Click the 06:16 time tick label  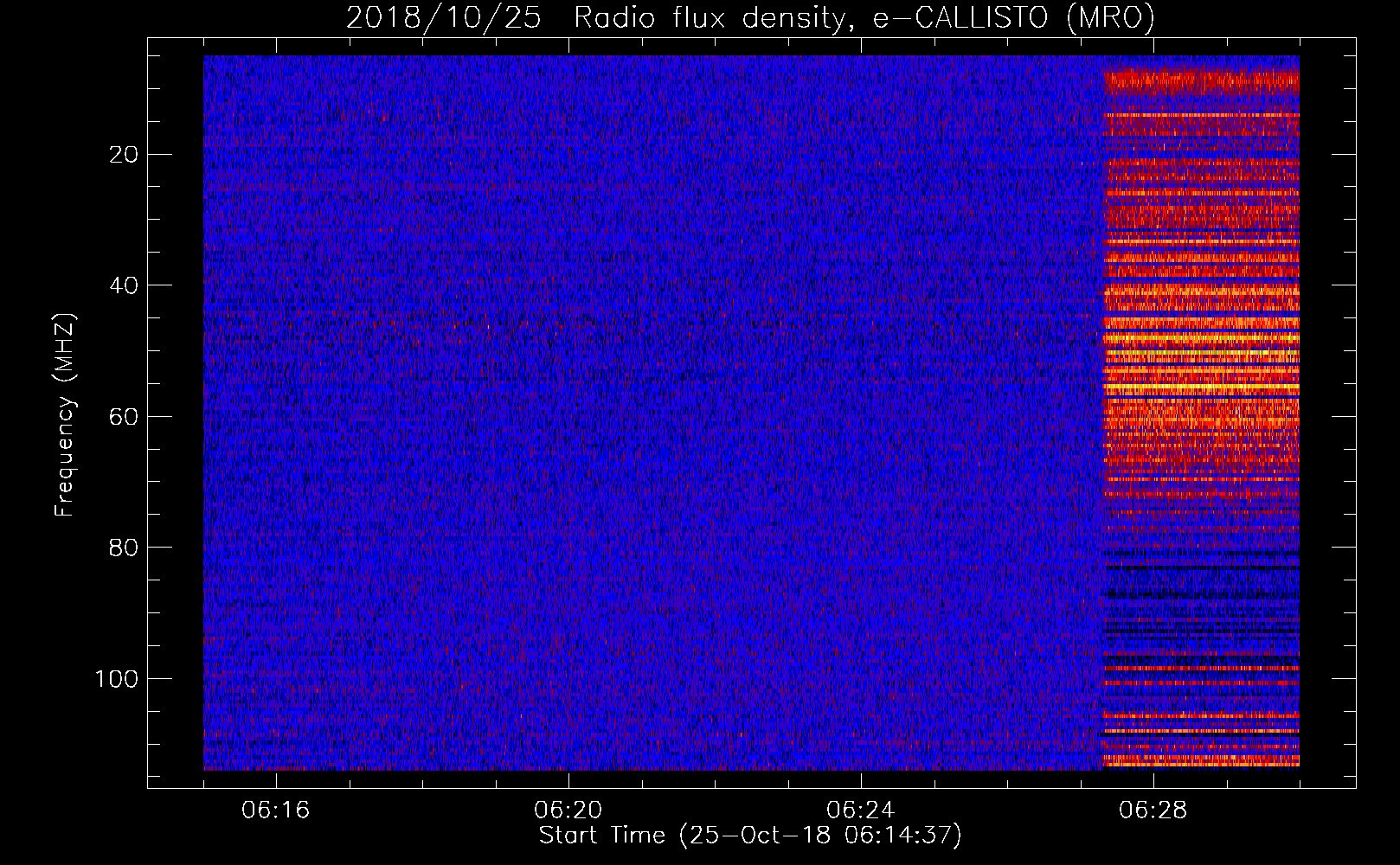pyautogui.click(x=276, y=811)
